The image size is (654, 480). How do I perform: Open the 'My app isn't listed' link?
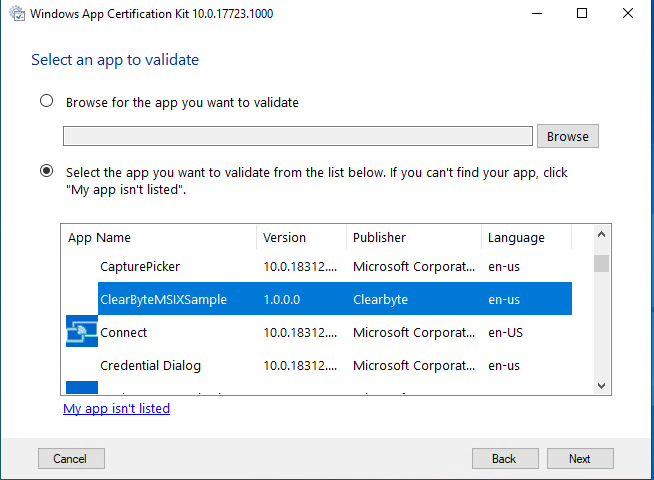pos(116,408)
